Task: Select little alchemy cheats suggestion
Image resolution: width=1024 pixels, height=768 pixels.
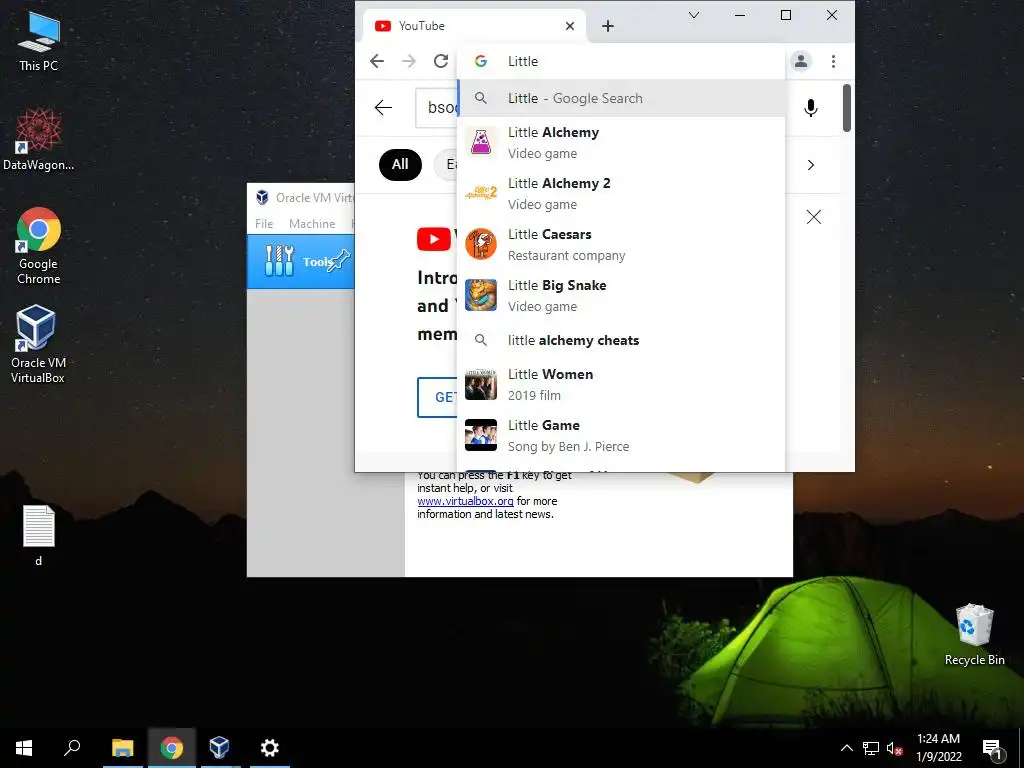Action: tap(621, 340)
